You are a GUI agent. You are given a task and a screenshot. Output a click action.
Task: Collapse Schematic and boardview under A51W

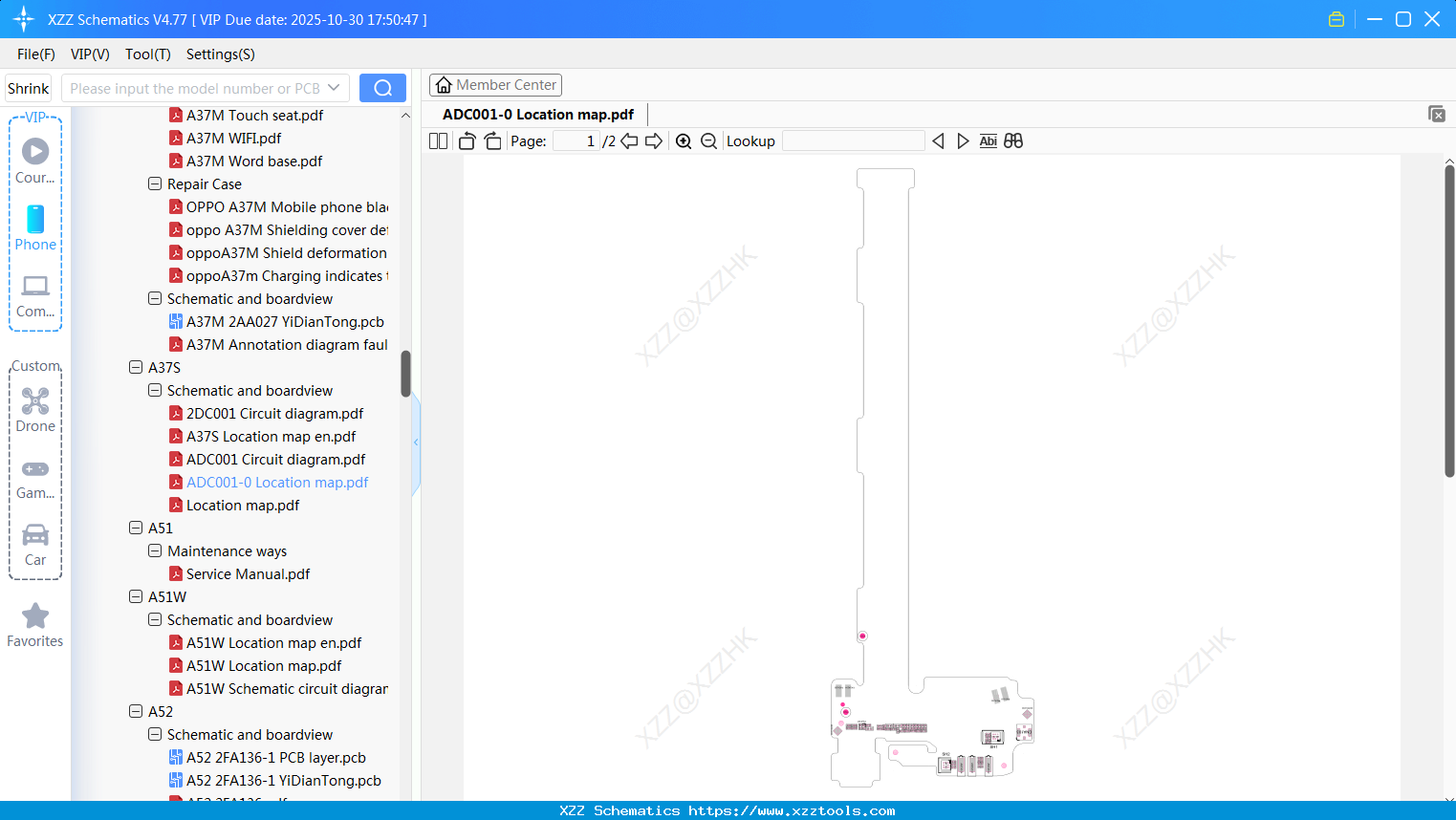[155, 619]
